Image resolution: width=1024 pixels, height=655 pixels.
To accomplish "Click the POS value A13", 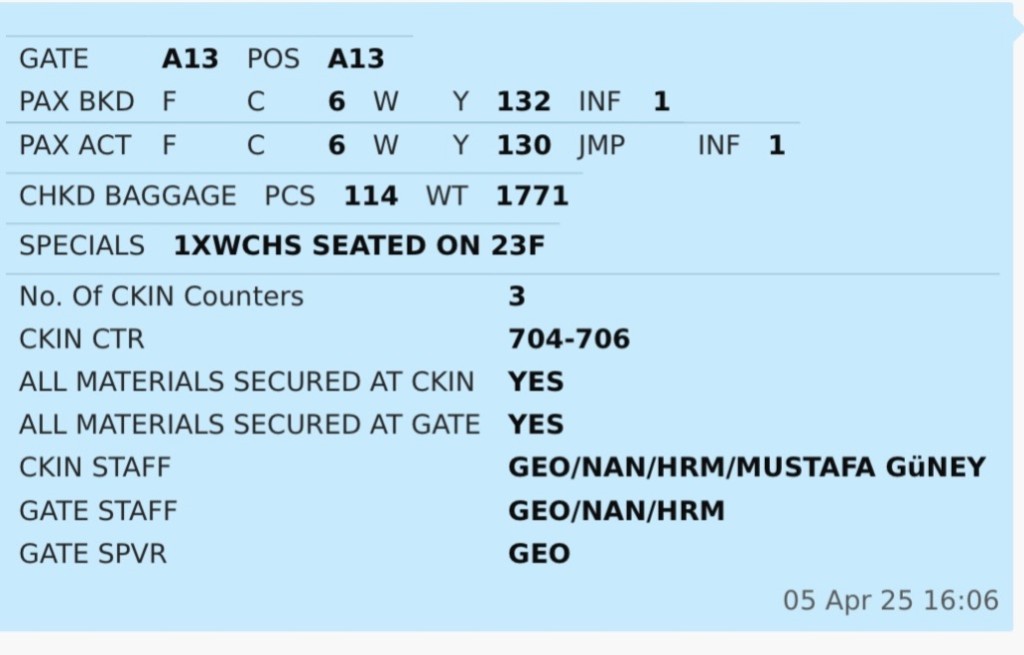I will pos(355,58).
